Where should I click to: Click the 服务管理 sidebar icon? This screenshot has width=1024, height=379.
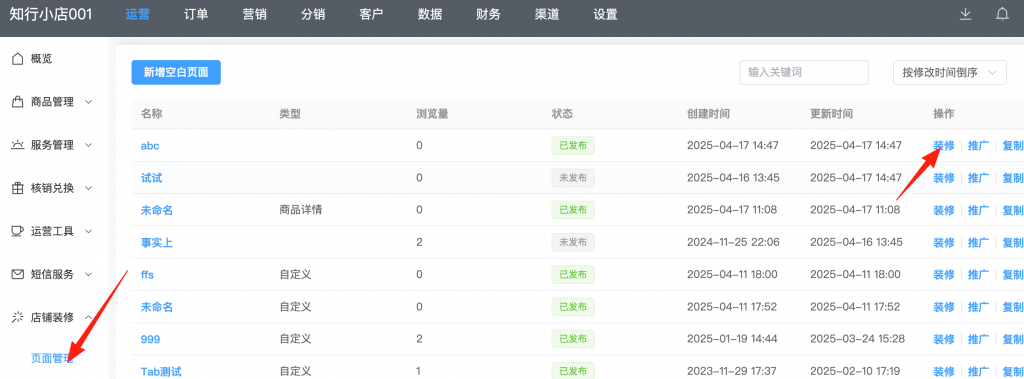click(18, 145)
